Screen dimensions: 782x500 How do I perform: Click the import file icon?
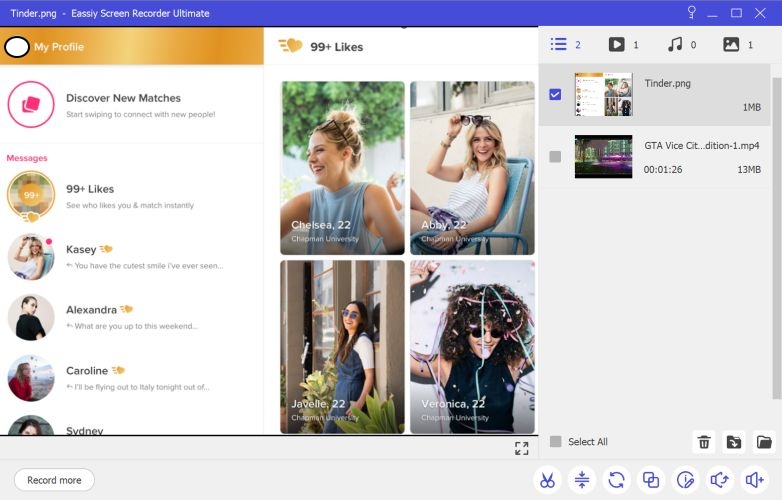coord(734,442)
